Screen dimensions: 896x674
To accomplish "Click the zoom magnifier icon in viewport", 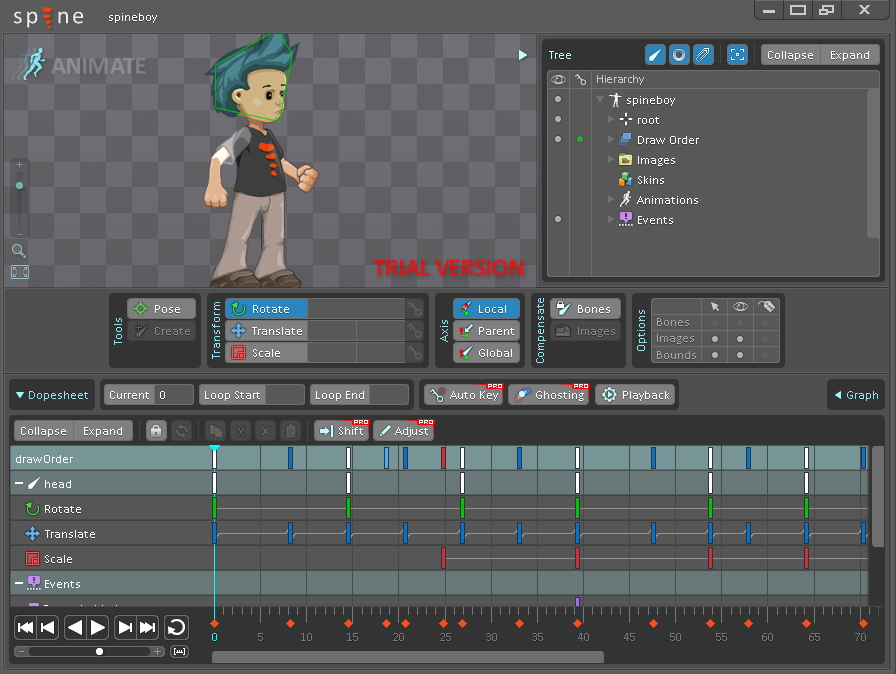I will (x=19, y=250).
